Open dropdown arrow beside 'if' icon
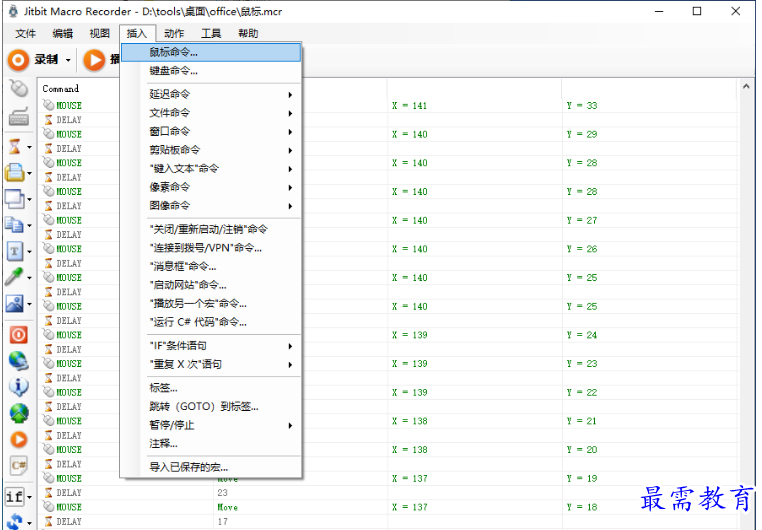Viewport: 762px width, 530px height. (x=30, y=497)
